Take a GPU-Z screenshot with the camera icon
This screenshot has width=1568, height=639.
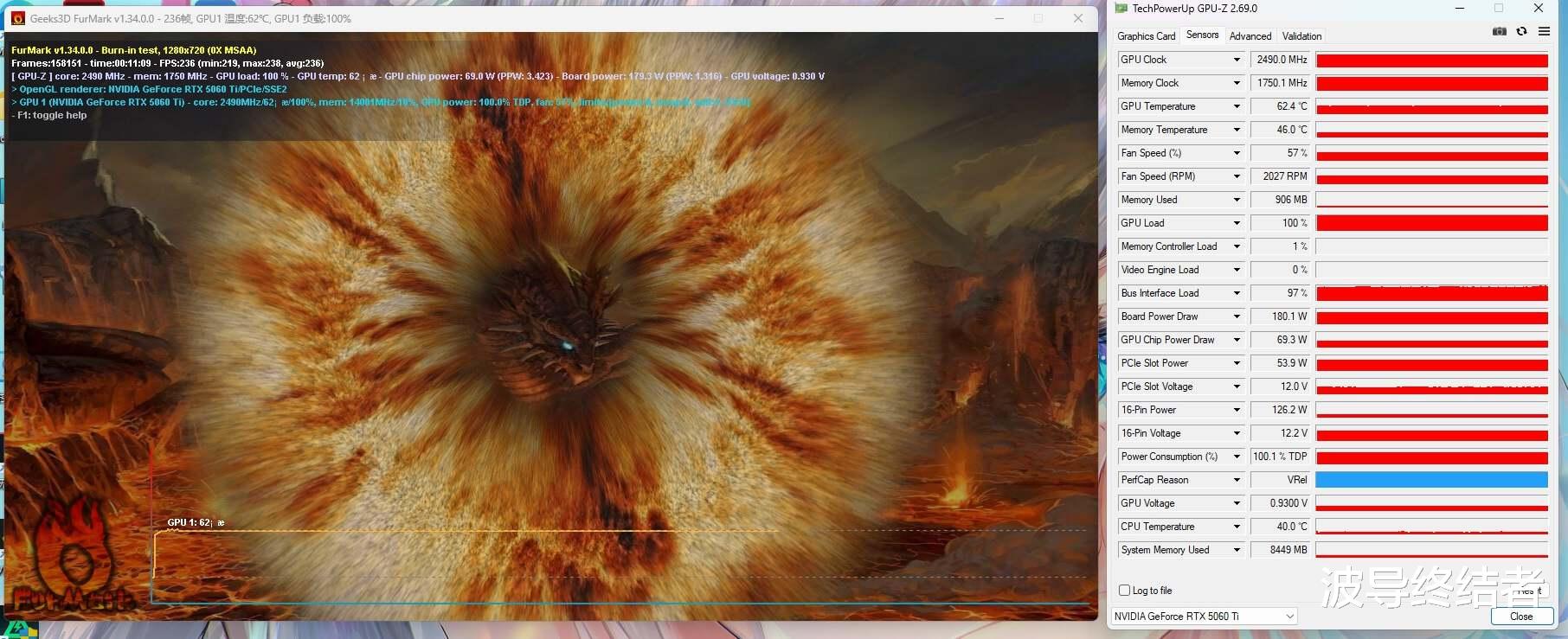(x=1500, y=31)
